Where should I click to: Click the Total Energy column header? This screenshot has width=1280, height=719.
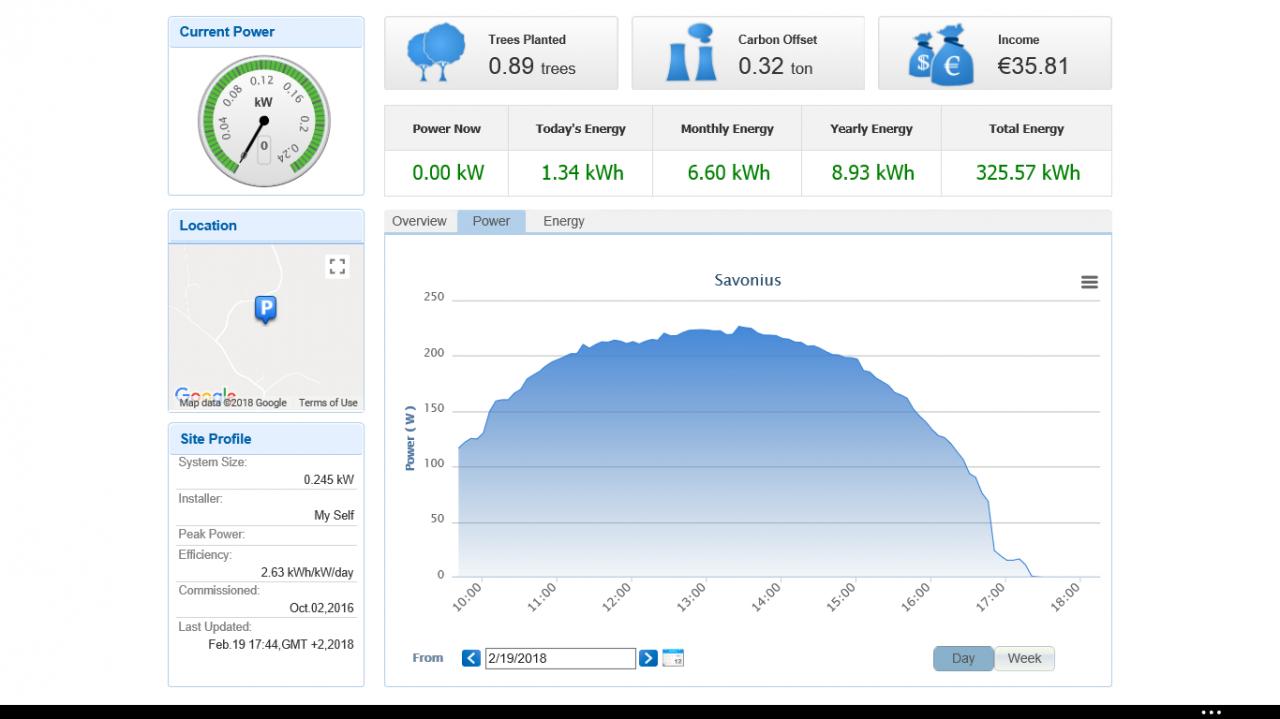(x=1026, y=128)
